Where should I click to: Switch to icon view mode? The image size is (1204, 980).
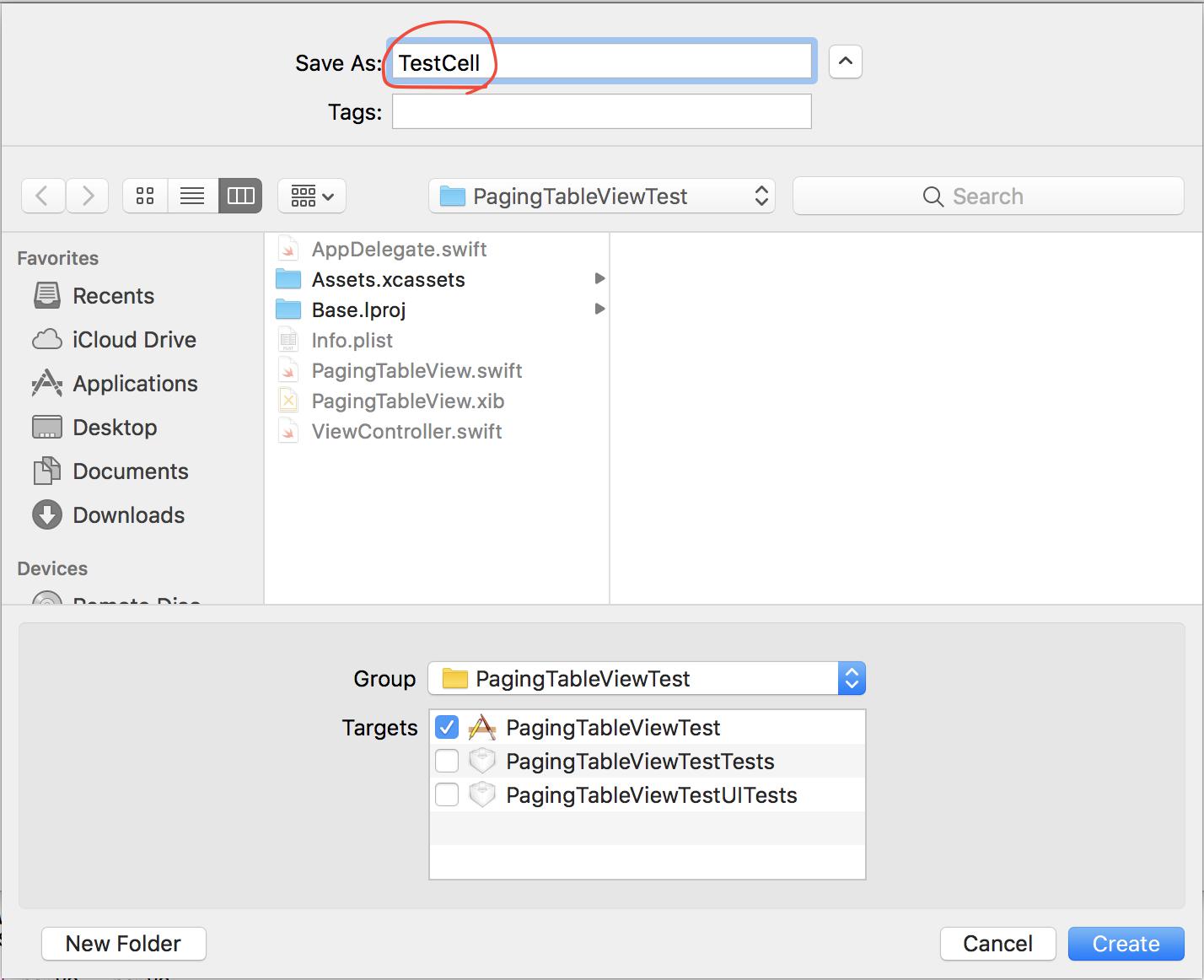tap(145, 197)
